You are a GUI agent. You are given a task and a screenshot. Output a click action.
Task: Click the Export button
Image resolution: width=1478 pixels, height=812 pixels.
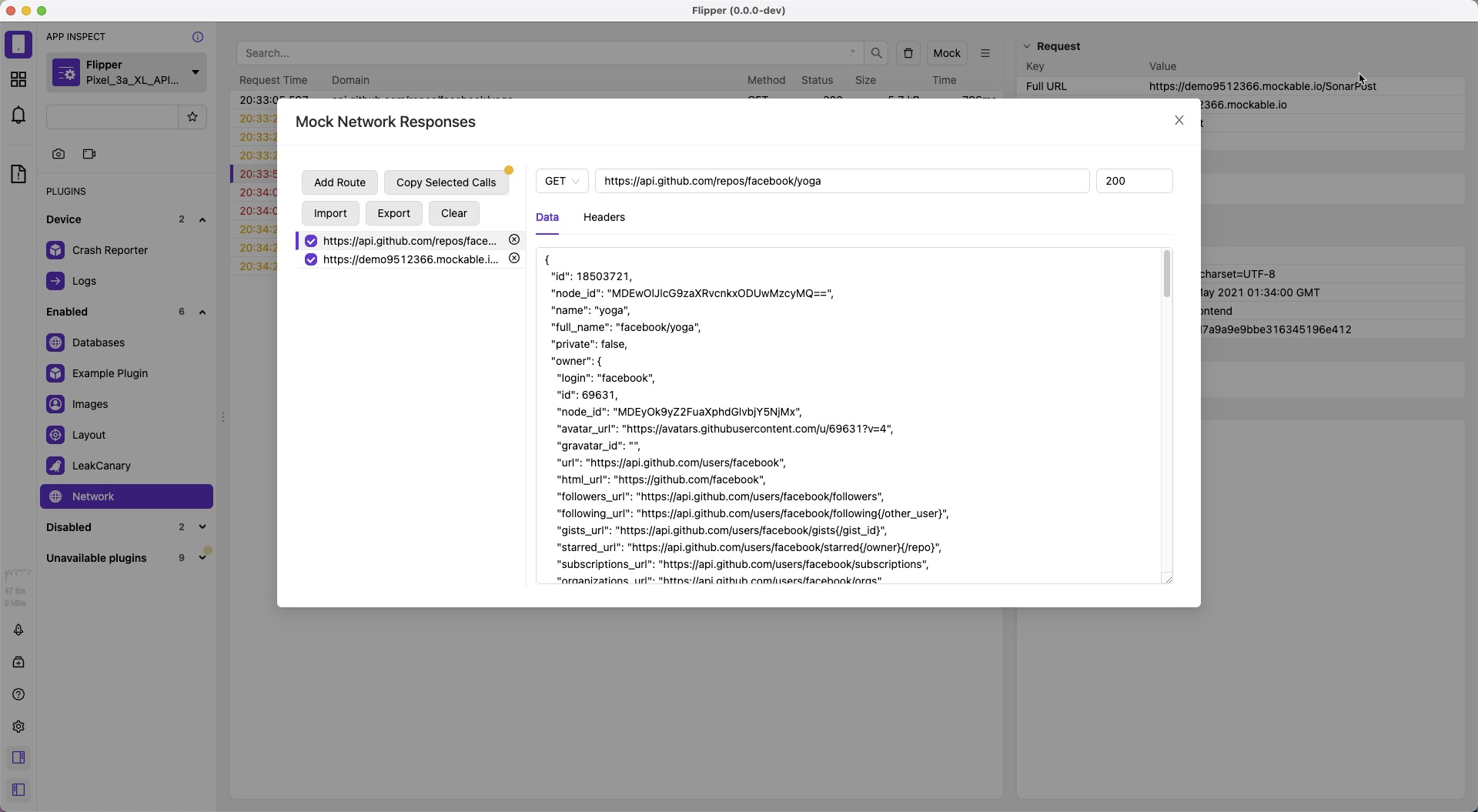(x=393, y=213)
